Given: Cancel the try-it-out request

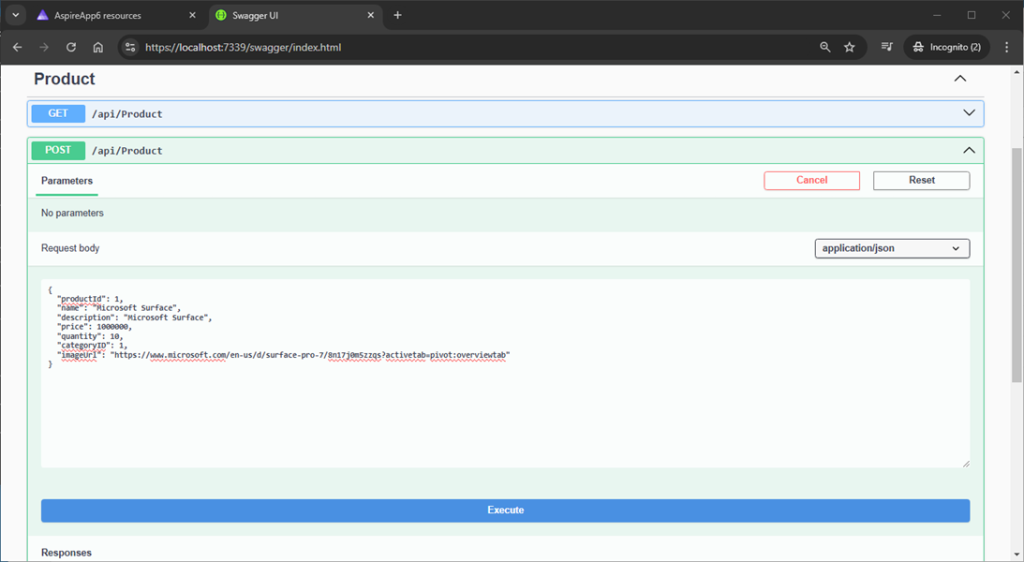Looking at the screenshot, I should (812, 180).
